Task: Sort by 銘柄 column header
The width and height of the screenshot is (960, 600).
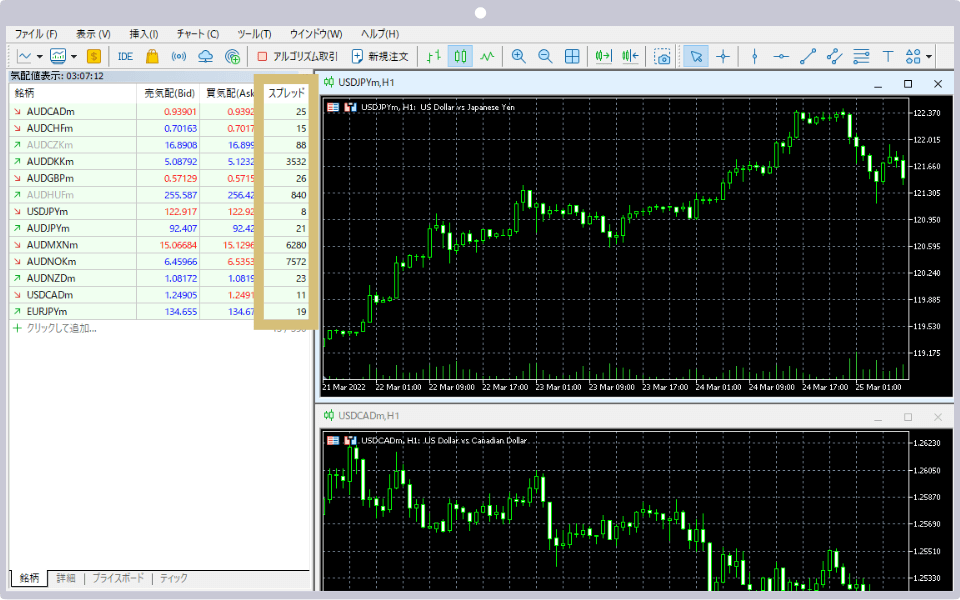Action: pos(72,93)
